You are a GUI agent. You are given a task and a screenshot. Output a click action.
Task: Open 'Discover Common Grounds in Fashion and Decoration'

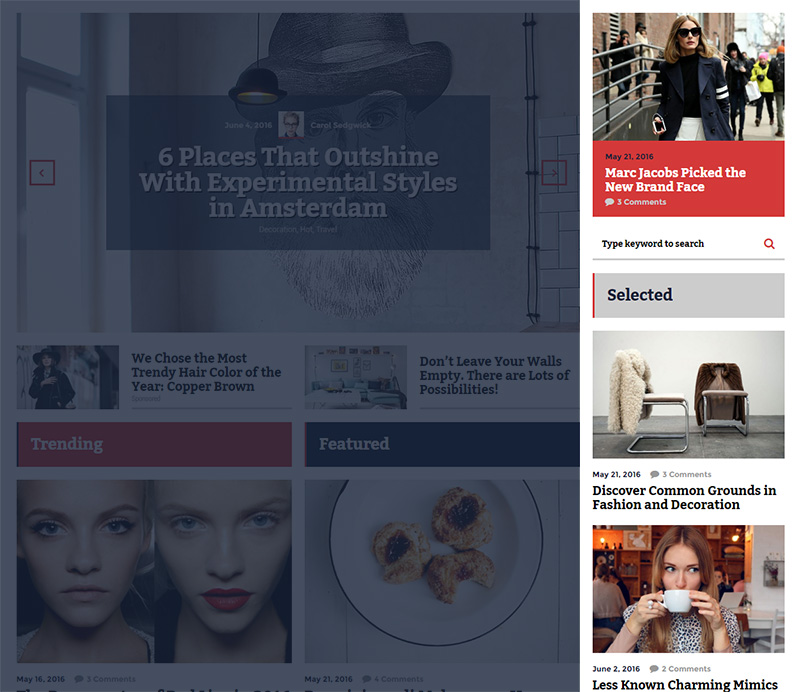tap(684, 498)
